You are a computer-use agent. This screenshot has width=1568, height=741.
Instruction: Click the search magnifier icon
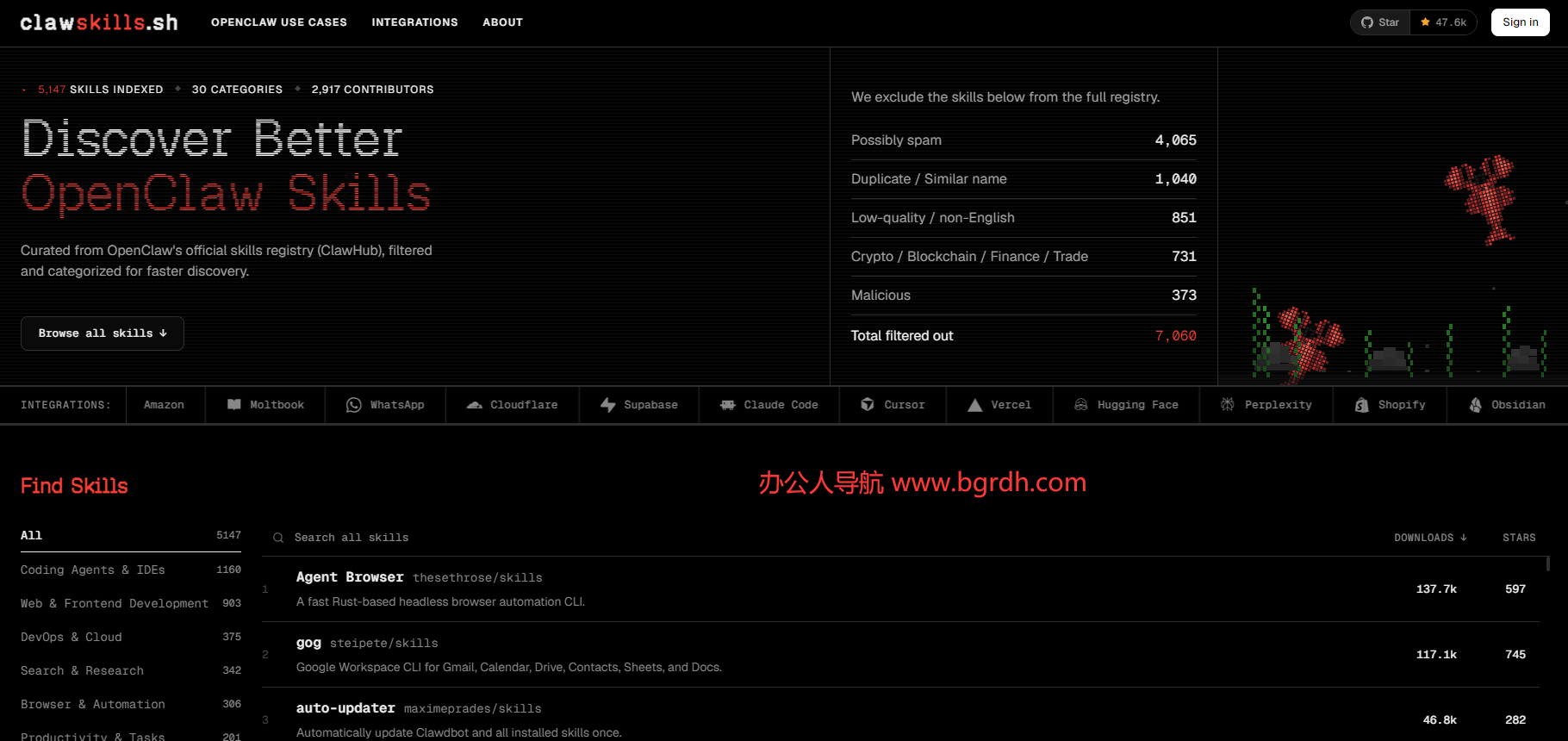[x=278, y=538]
